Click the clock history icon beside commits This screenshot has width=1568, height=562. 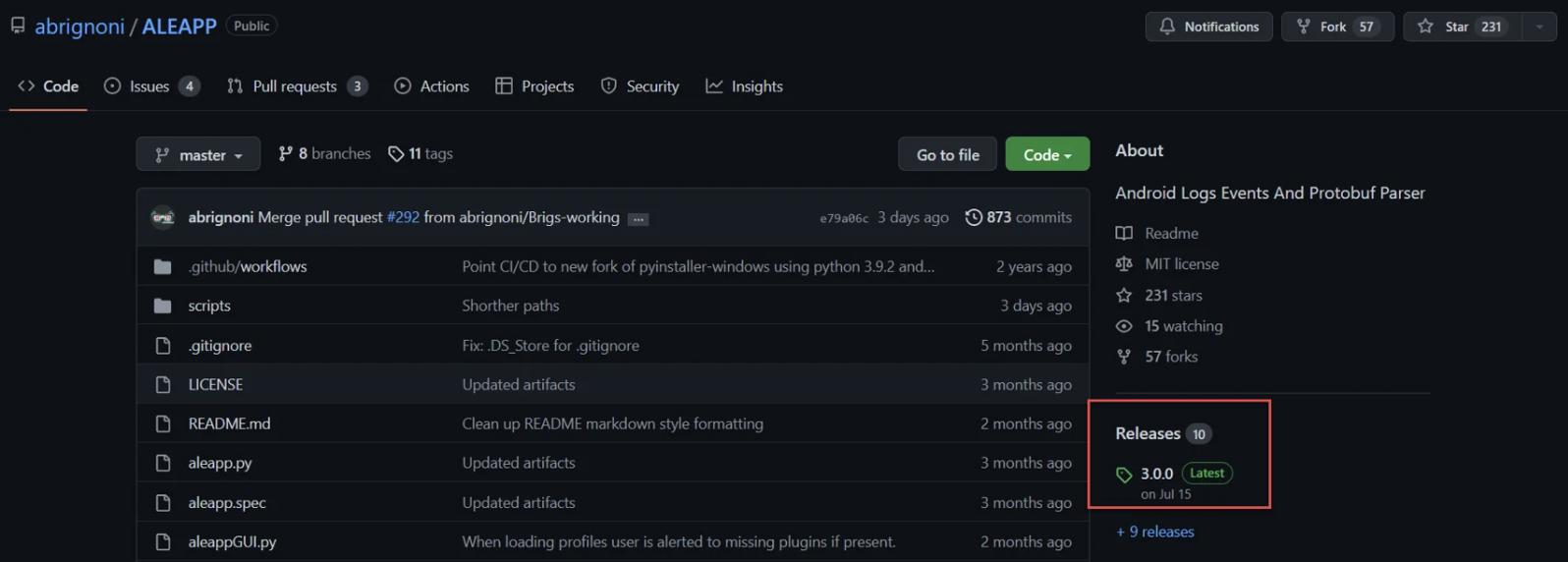coord(974,217)
